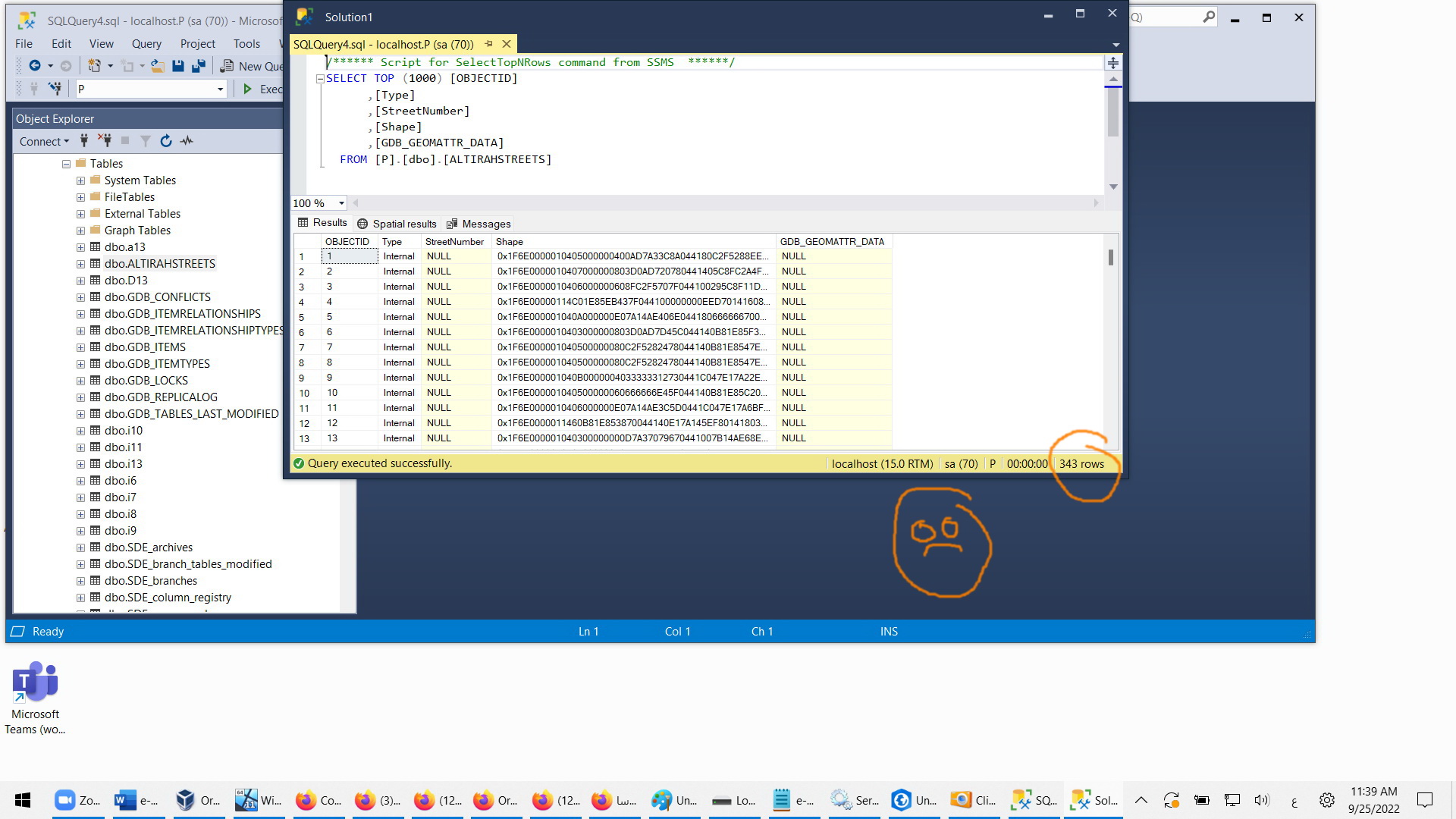Click the Save disk icon
Viewport: 1456px width, 819px height.
click(178, 67)
